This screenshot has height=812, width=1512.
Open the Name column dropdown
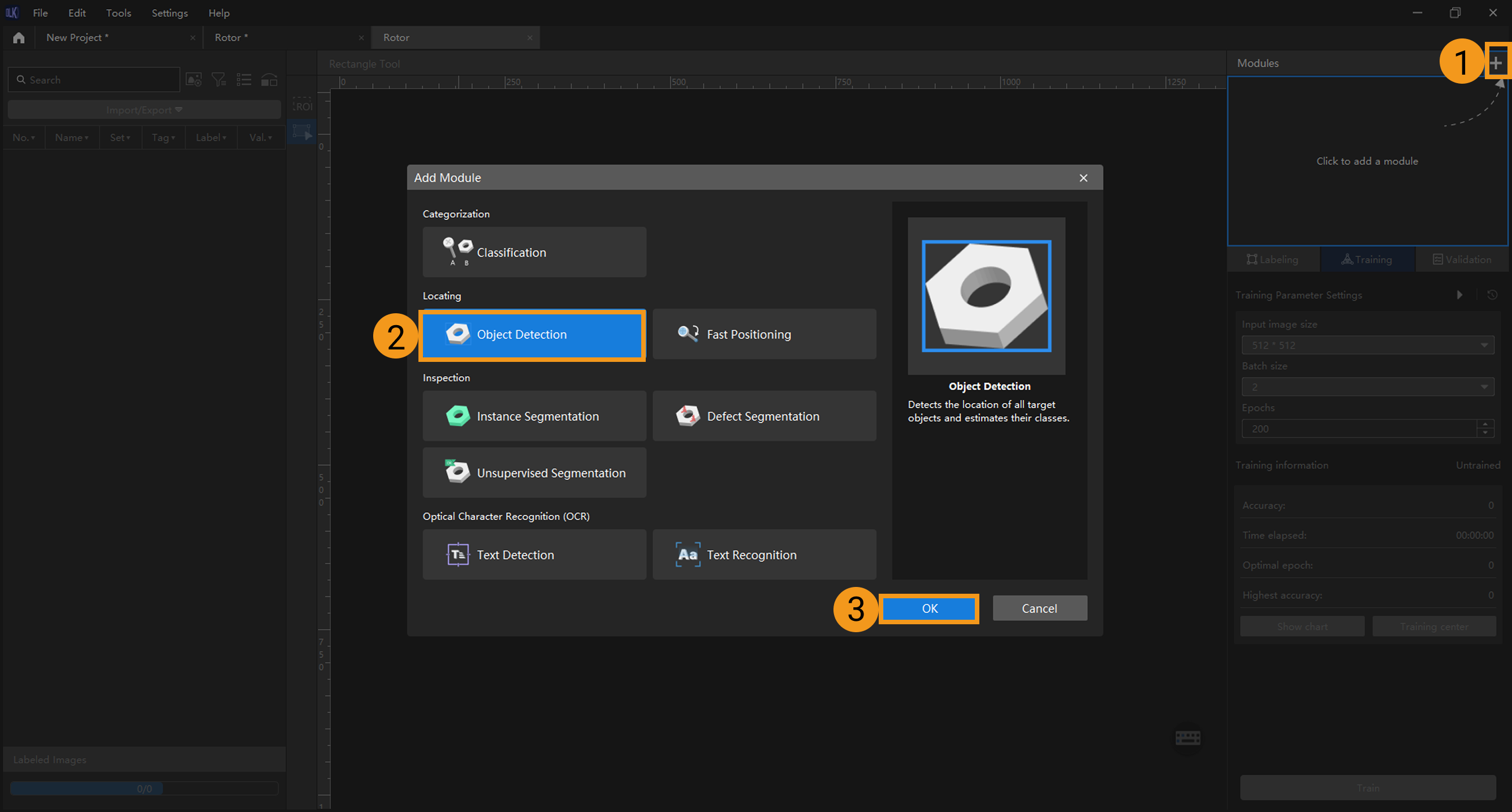(x=72, y=137)
